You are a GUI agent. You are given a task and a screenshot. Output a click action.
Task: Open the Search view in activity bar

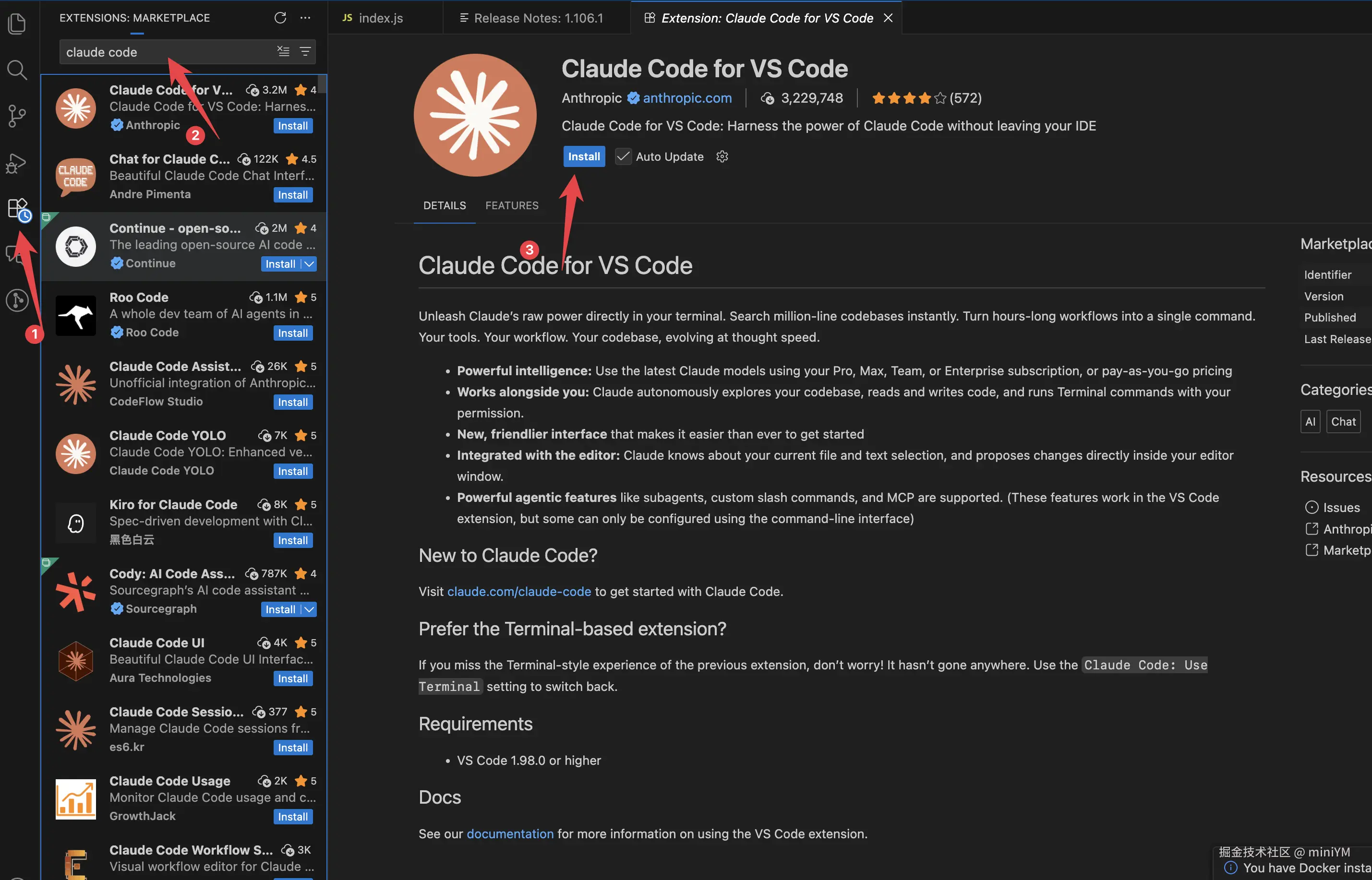[17, 70]
